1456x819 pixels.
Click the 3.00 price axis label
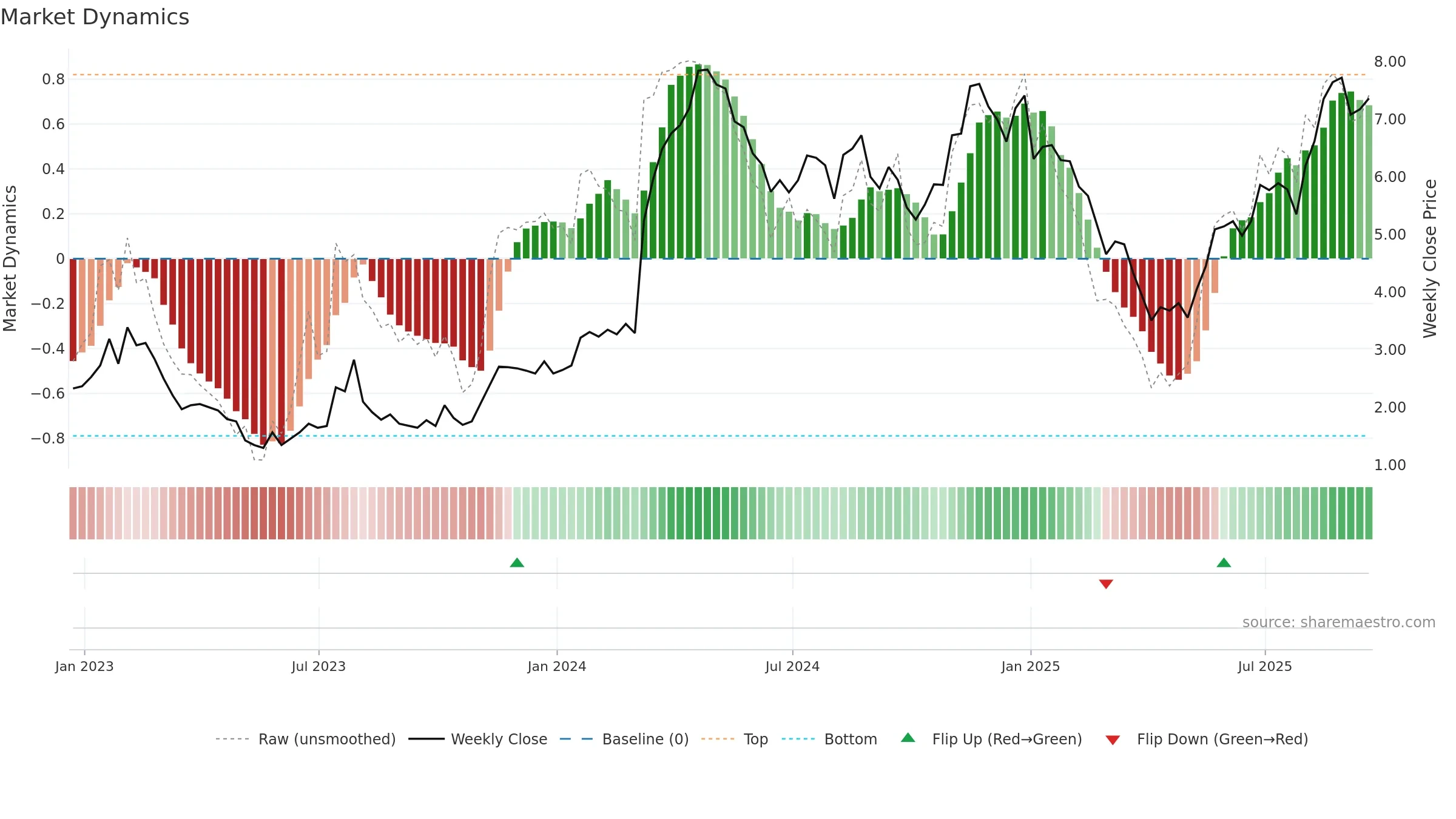(x=1390, y=349)
